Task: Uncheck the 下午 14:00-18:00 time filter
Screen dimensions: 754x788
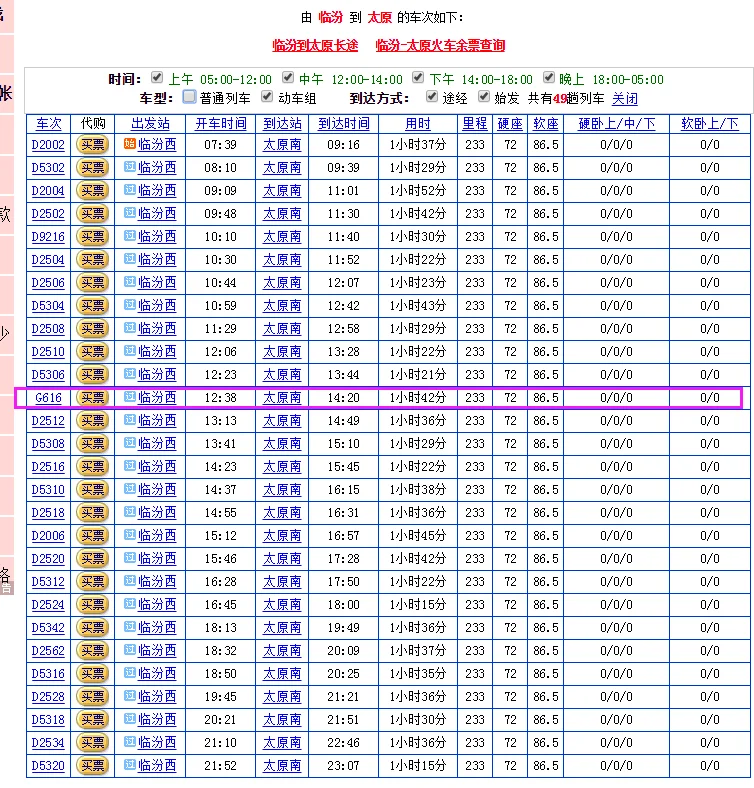Action: [418, 77]
